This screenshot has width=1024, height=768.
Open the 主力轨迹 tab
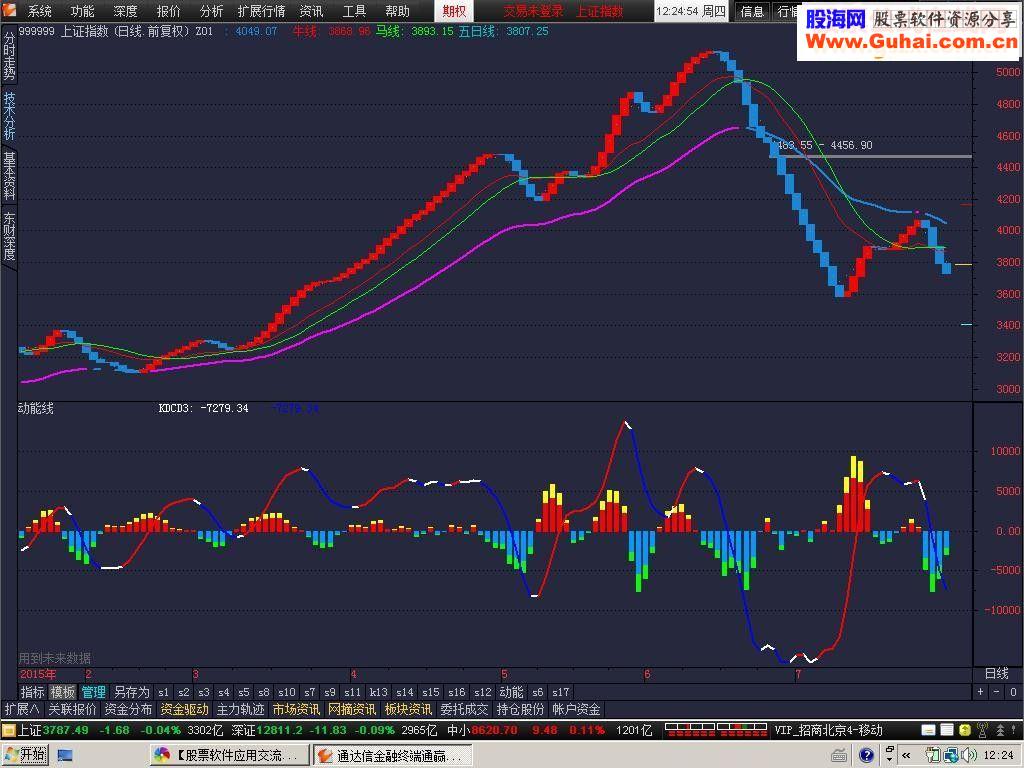click(240, 709)
